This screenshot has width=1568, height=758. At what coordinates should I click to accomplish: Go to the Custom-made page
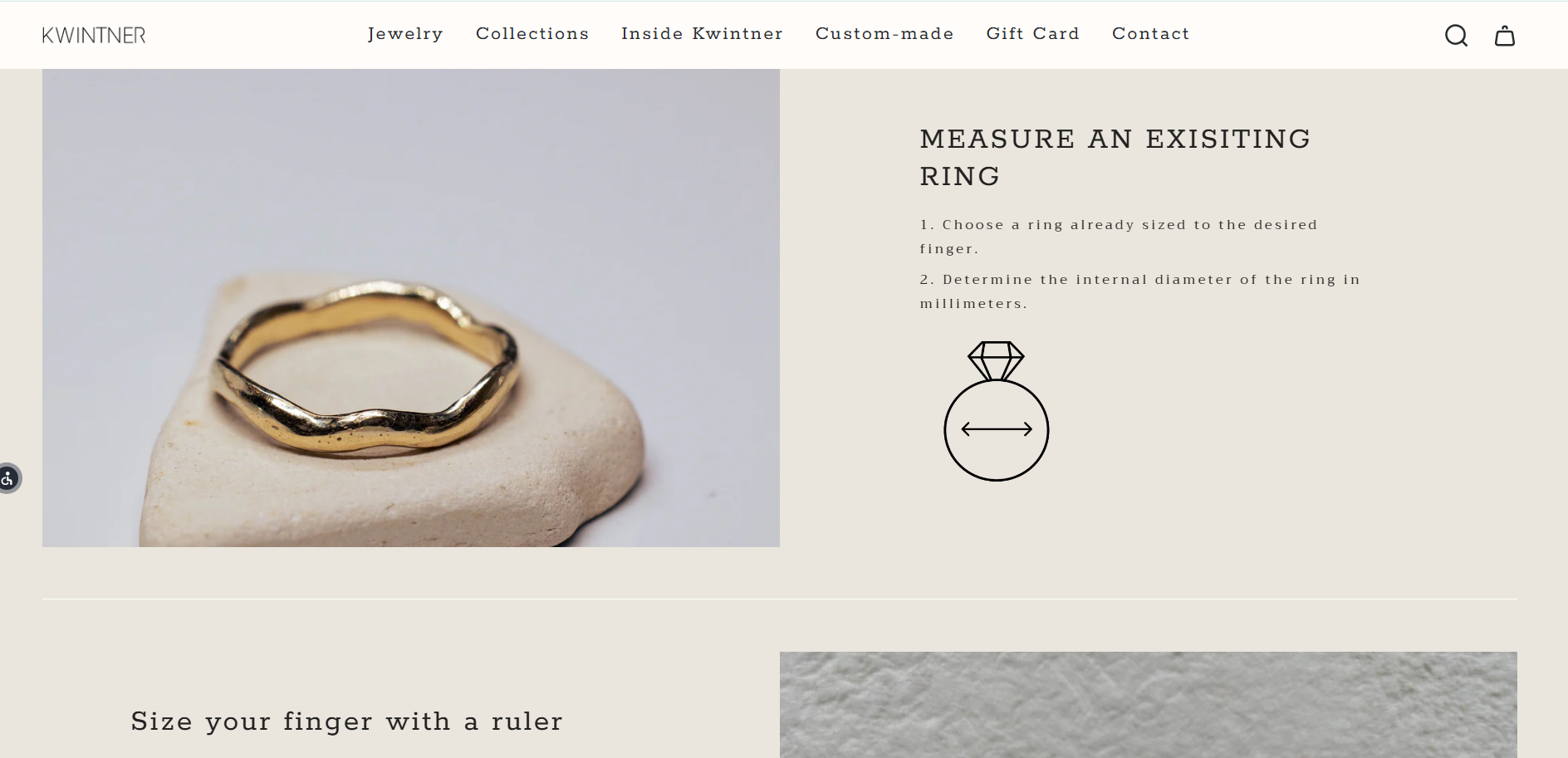(x=884, y=33)
